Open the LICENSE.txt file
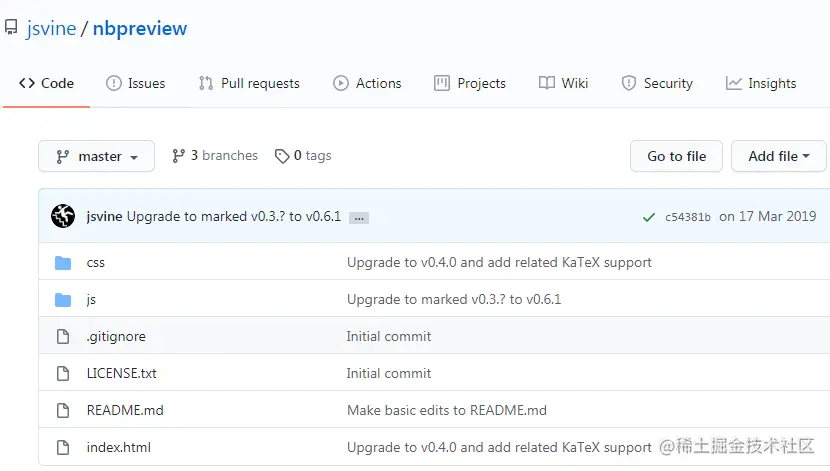The image size is (830, 471). point(122,374)
